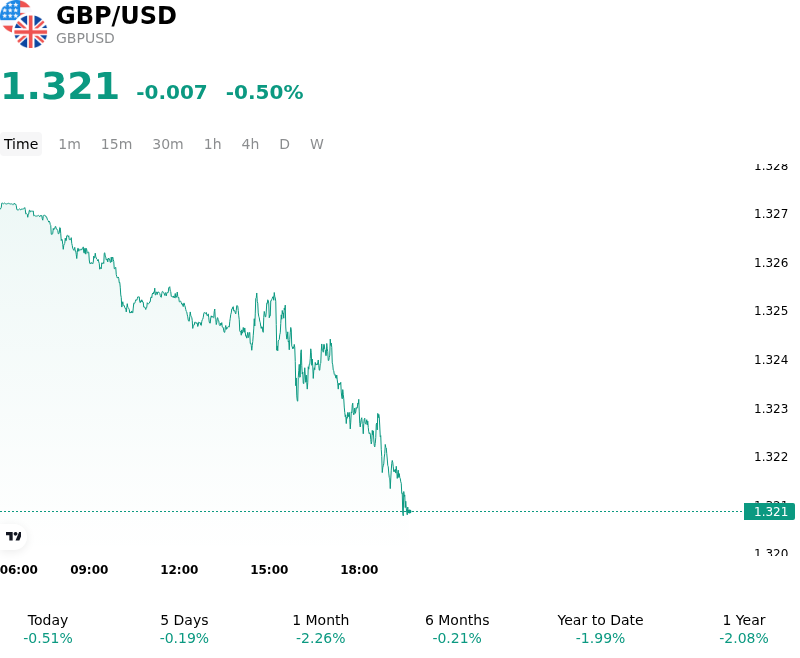Show Today performance range
This screenshot has width=800, height=658.
(x=48, y=628)
